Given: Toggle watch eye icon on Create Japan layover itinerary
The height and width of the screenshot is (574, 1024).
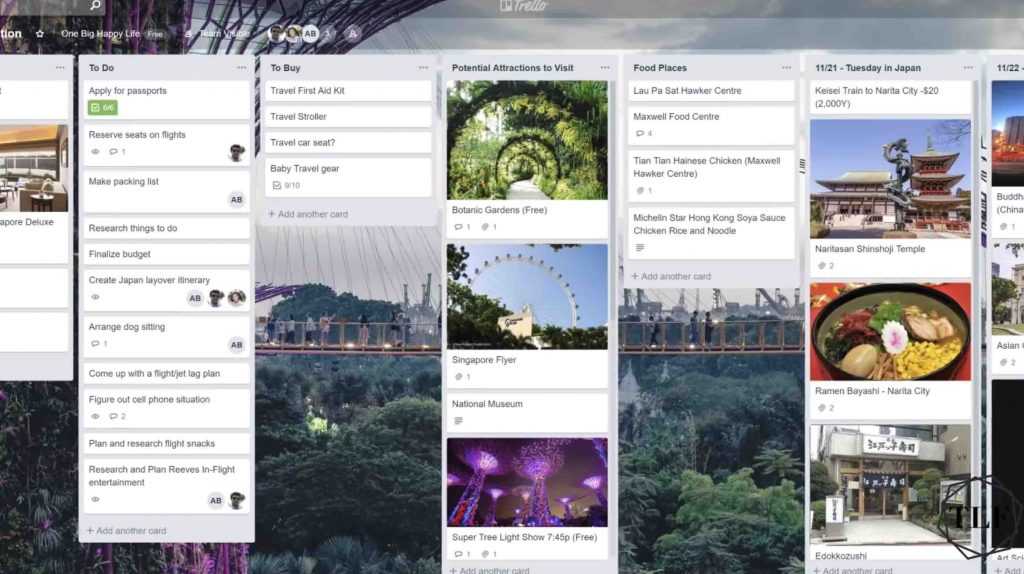Looking at the screenshot, I should click(96, 297).
